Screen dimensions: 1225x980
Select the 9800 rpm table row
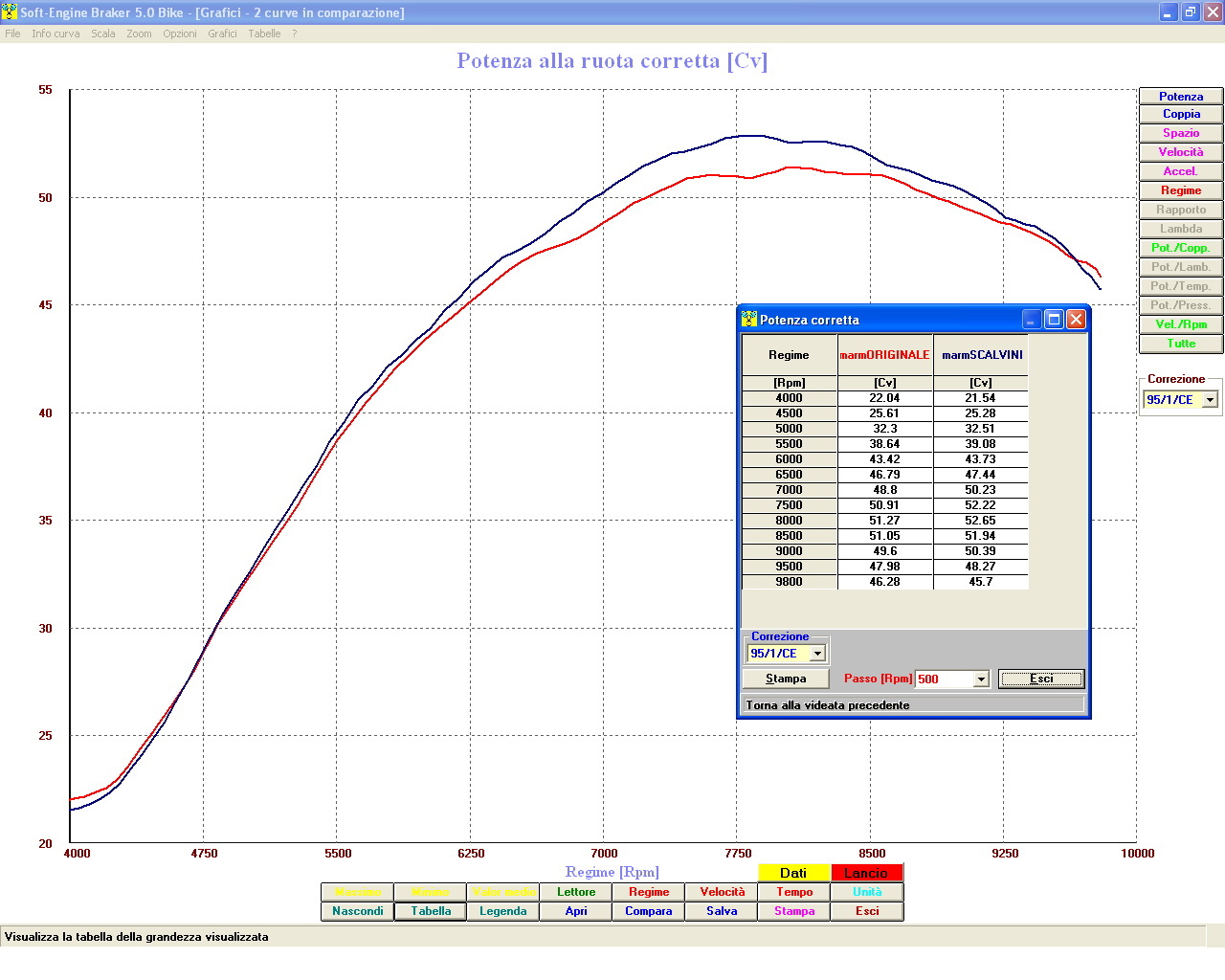(x=885, y=582)
